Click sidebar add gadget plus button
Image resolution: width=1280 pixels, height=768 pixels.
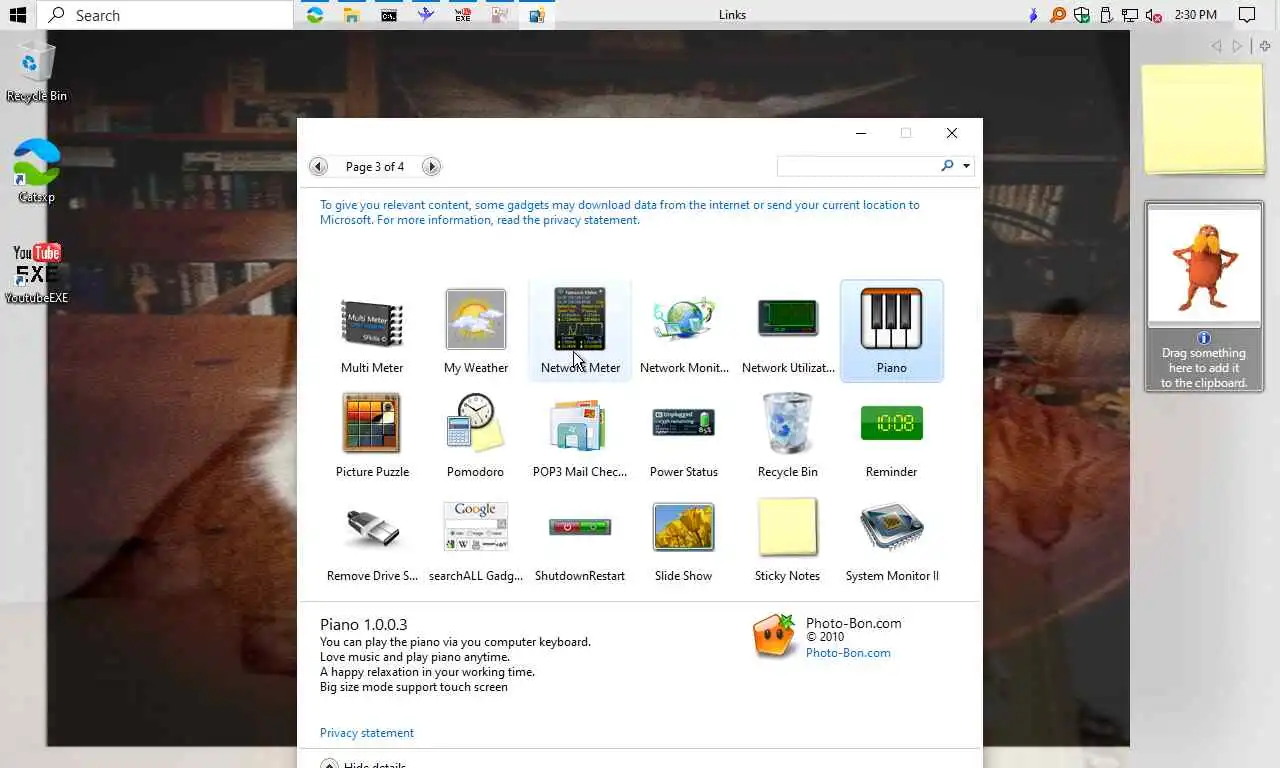pos(1264,46)
